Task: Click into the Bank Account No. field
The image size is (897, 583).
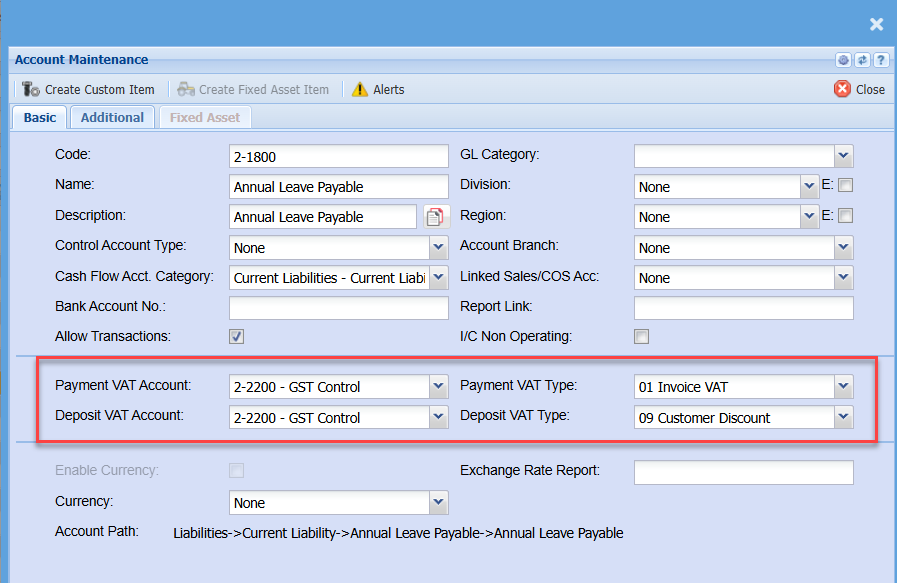Action: (x=338, y=307)
